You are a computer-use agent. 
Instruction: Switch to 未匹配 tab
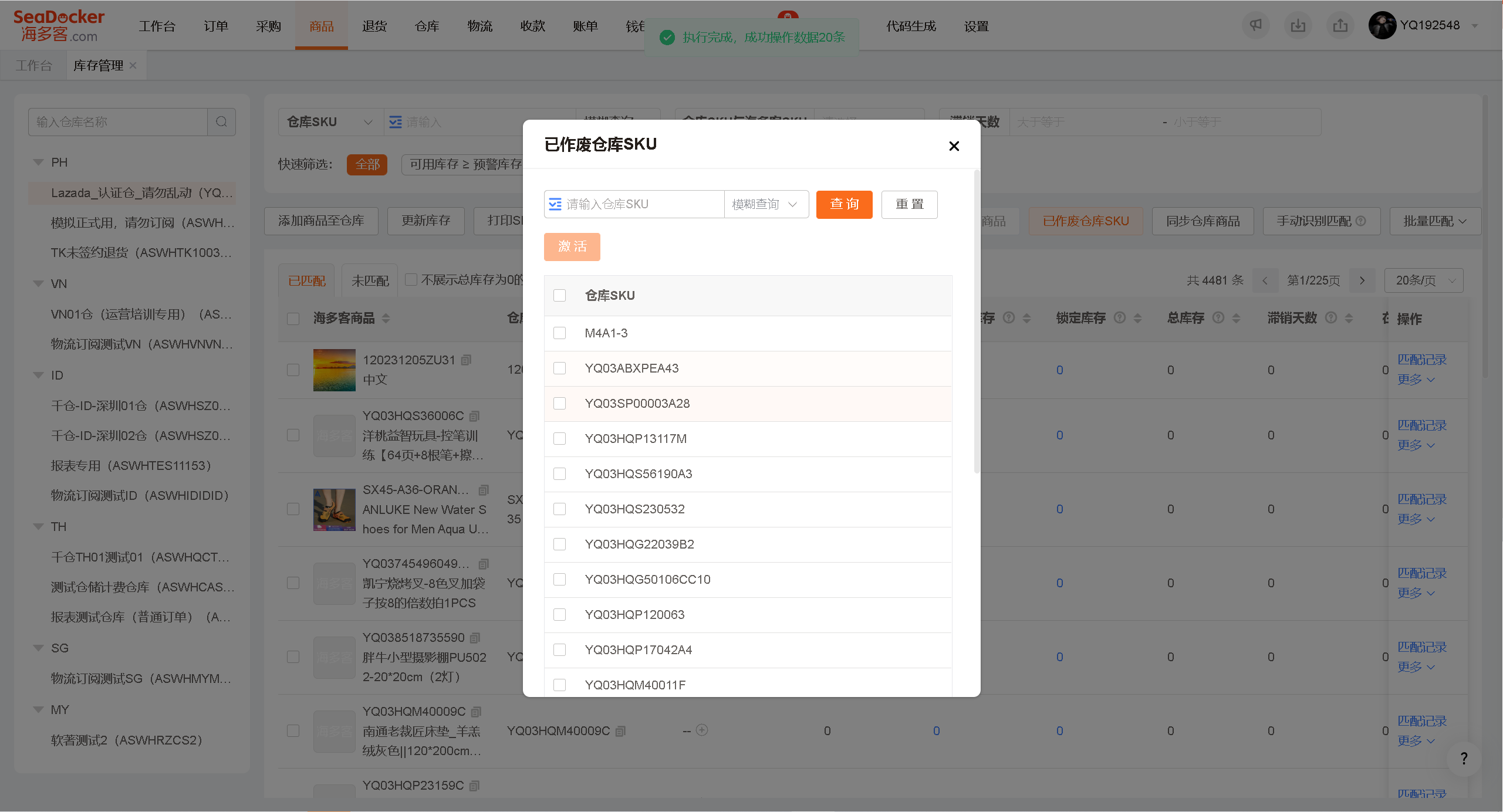(x=370, y=280)
